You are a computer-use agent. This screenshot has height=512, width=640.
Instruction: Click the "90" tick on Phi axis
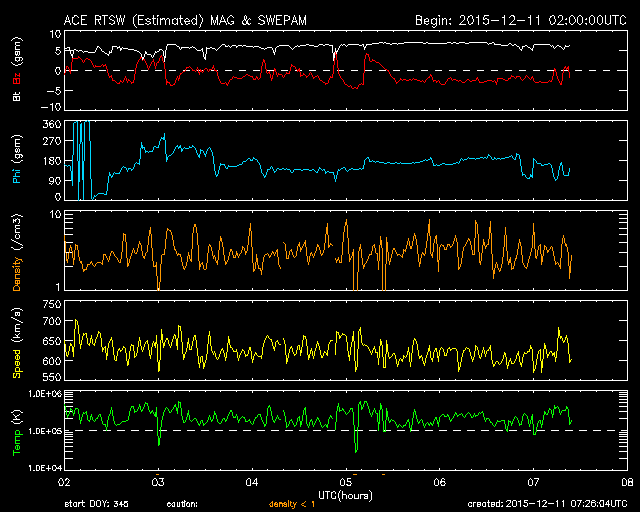click(x=55, y=181)
